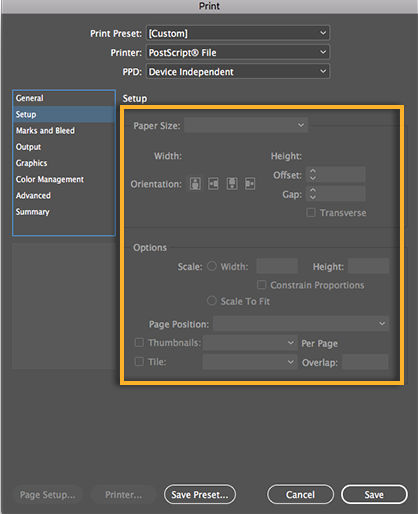Select the Scale Width radio button
Image resolution: width=418 pixels, height=514 pixels.
pos(212,266)
